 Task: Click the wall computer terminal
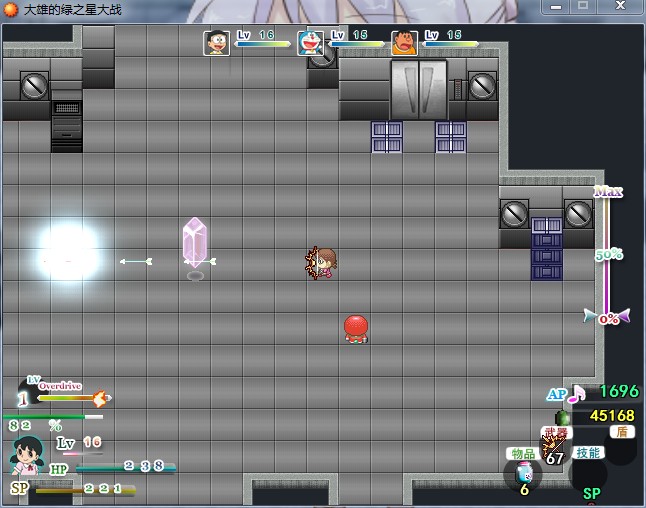[67, 126]
